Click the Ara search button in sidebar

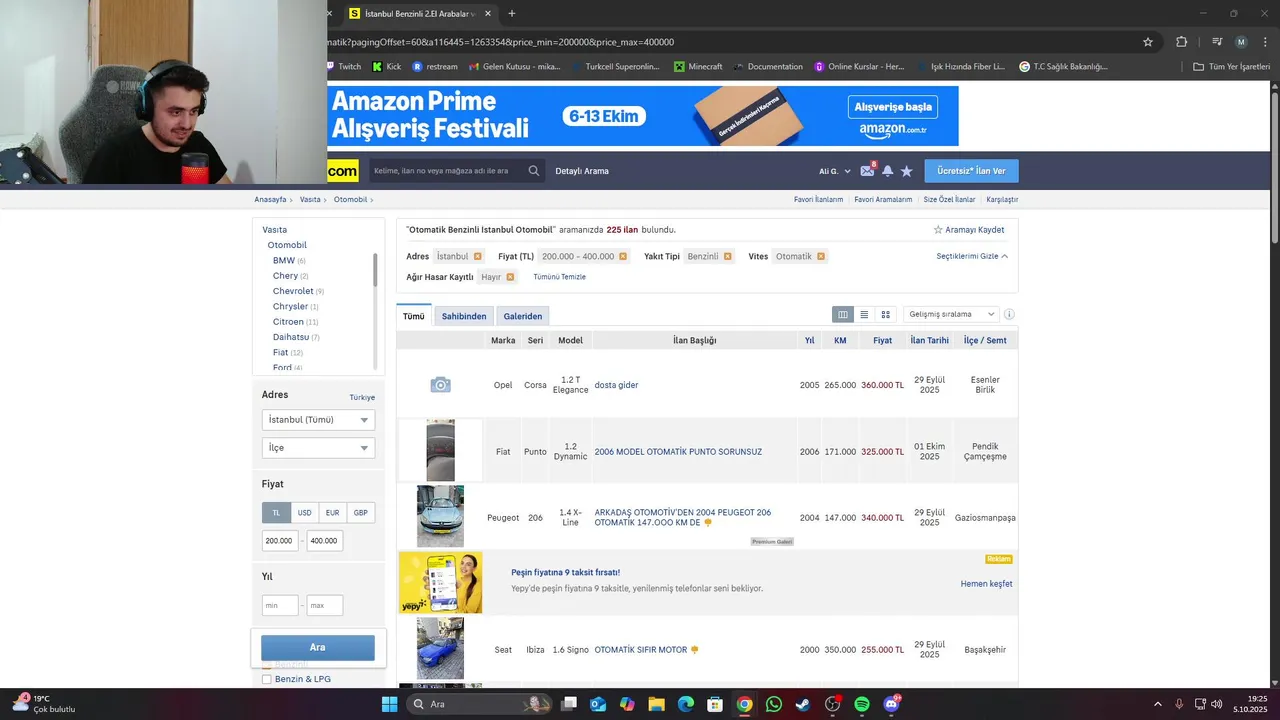click(318, 647)
